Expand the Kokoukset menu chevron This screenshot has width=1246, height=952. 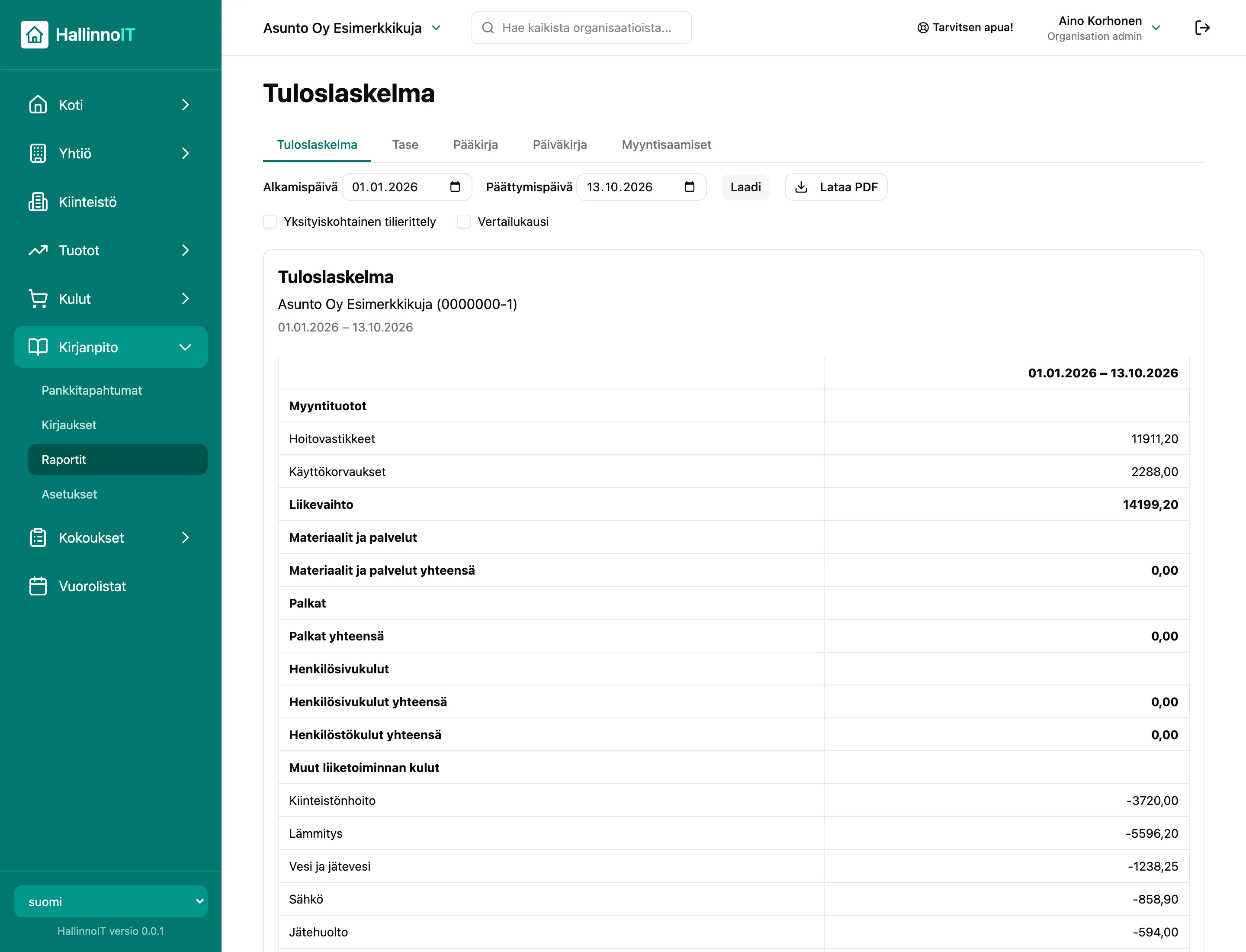click(185, 538)
